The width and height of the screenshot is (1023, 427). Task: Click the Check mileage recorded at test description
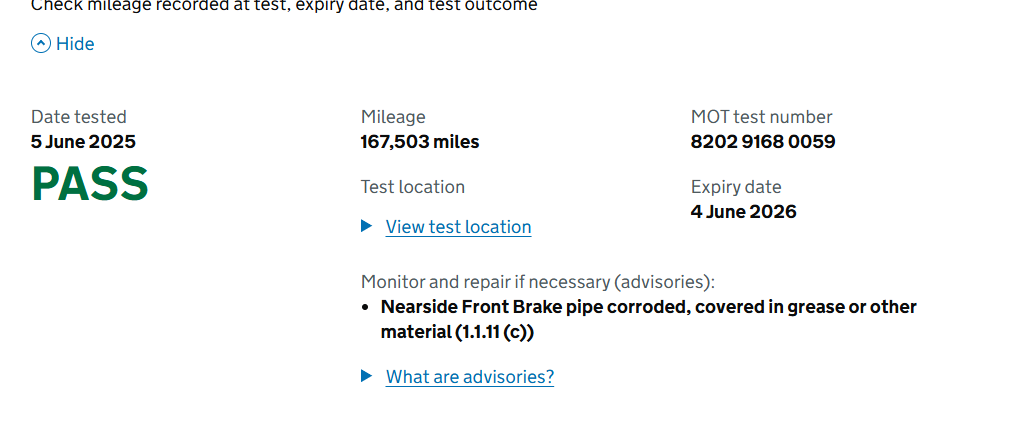[284, 6]
